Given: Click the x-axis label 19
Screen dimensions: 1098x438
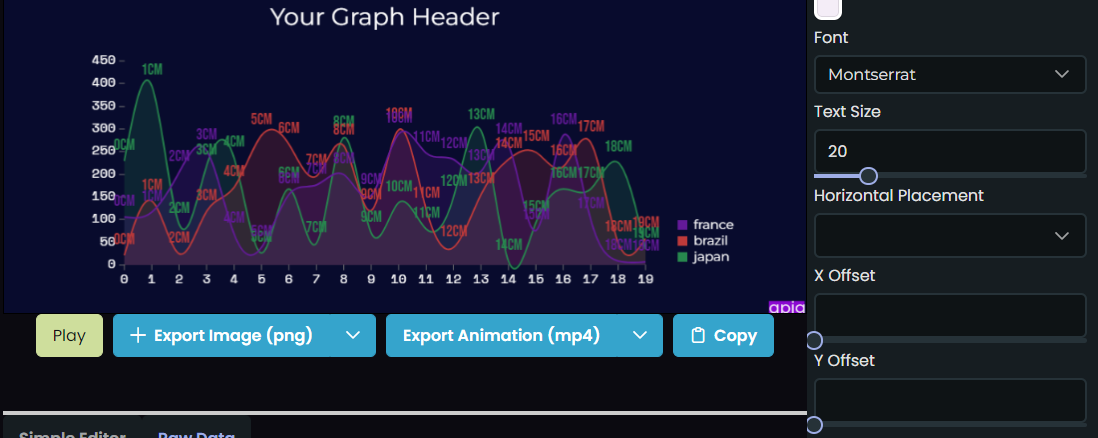Looking at the screenshot, I should tap(646, 279).
